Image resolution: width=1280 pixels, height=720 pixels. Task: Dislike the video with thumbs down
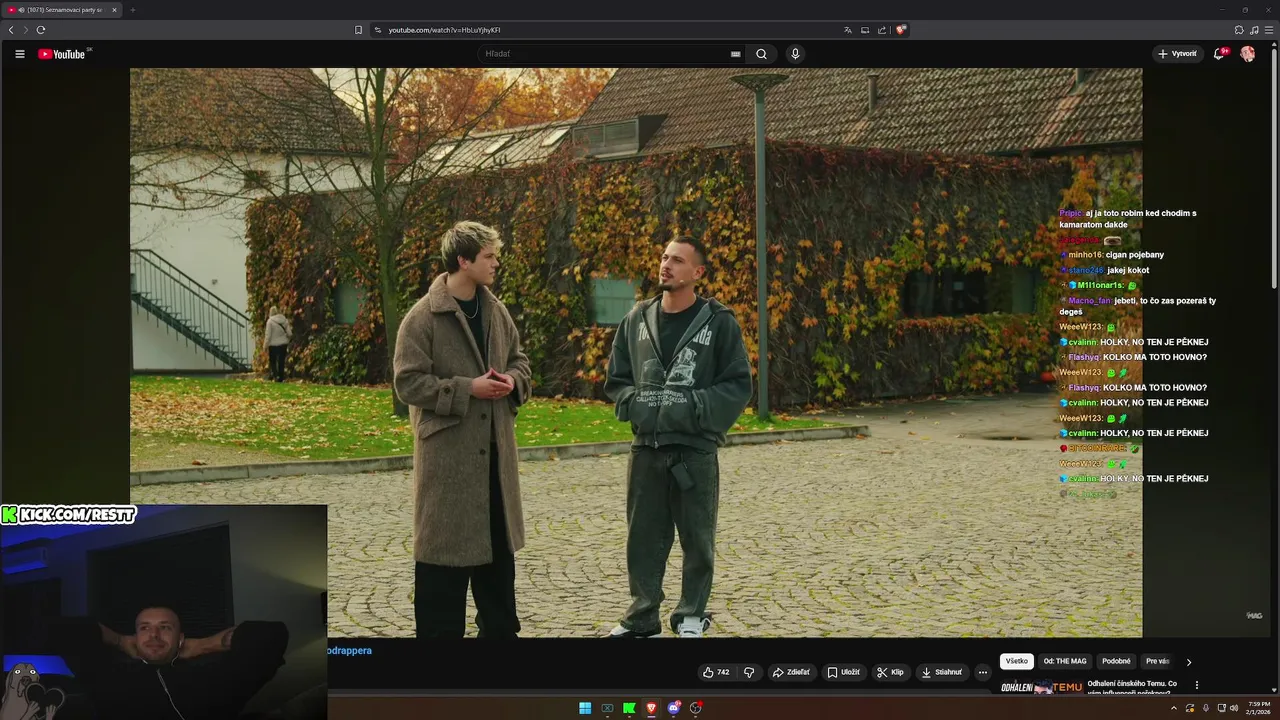click(749, 672)
